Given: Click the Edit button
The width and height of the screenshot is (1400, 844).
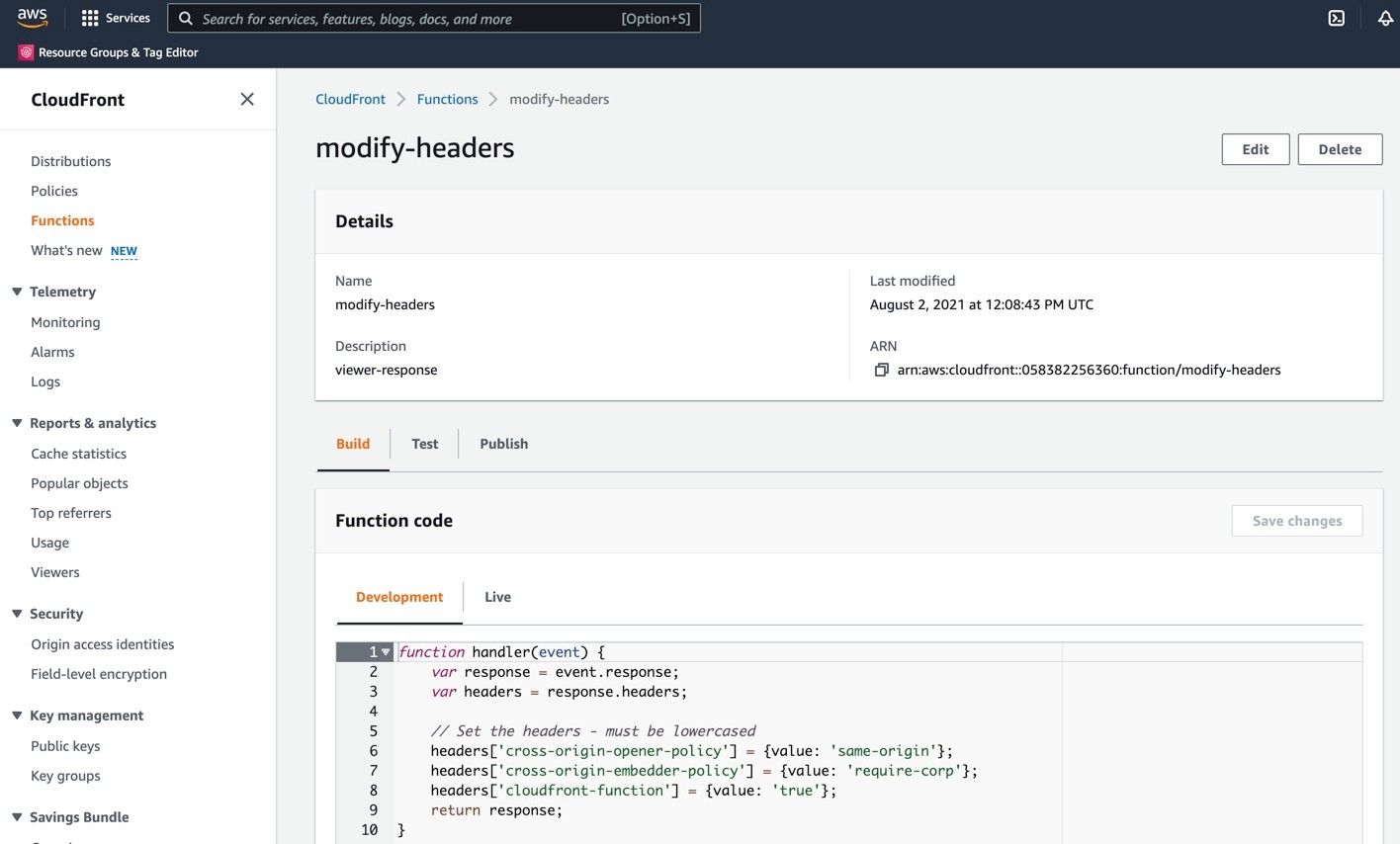Looking at the screenshot, I should coord(1256,149).
